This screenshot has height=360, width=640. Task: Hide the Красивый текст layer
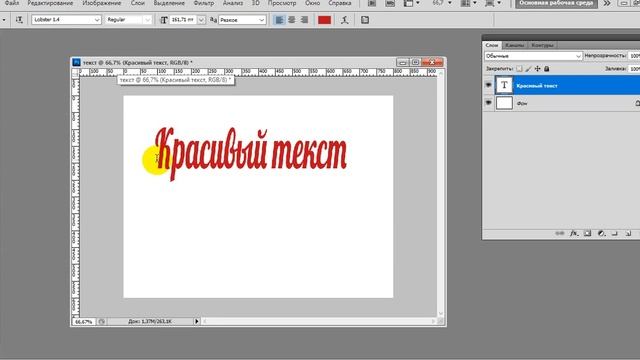click(x=489, y=85)
